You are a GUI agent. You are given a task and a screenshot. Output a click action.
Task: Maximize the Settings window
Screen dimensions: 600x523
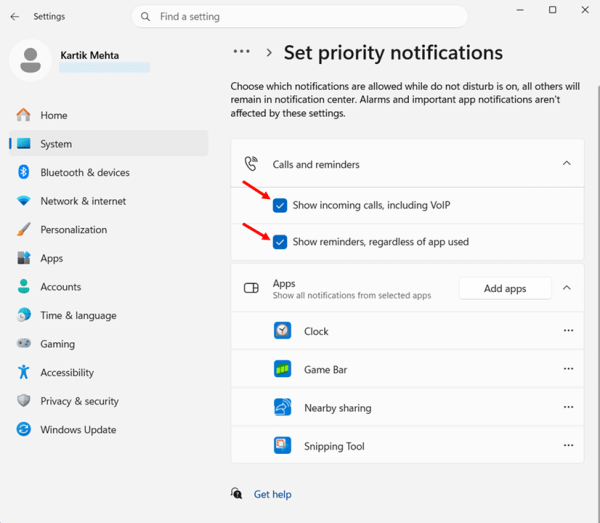553,10
